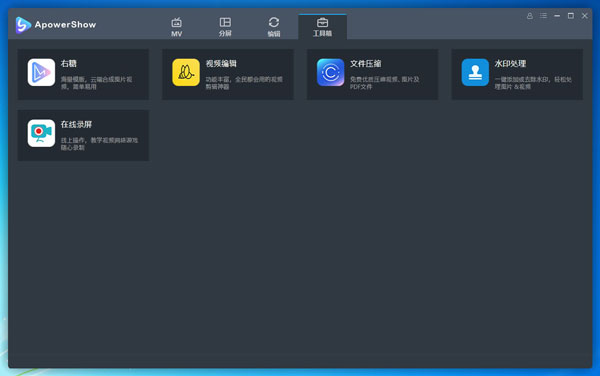Switch to the tab with refresh arrows icon
Viewport: 600px width, 376px height.
pos(274,27)
